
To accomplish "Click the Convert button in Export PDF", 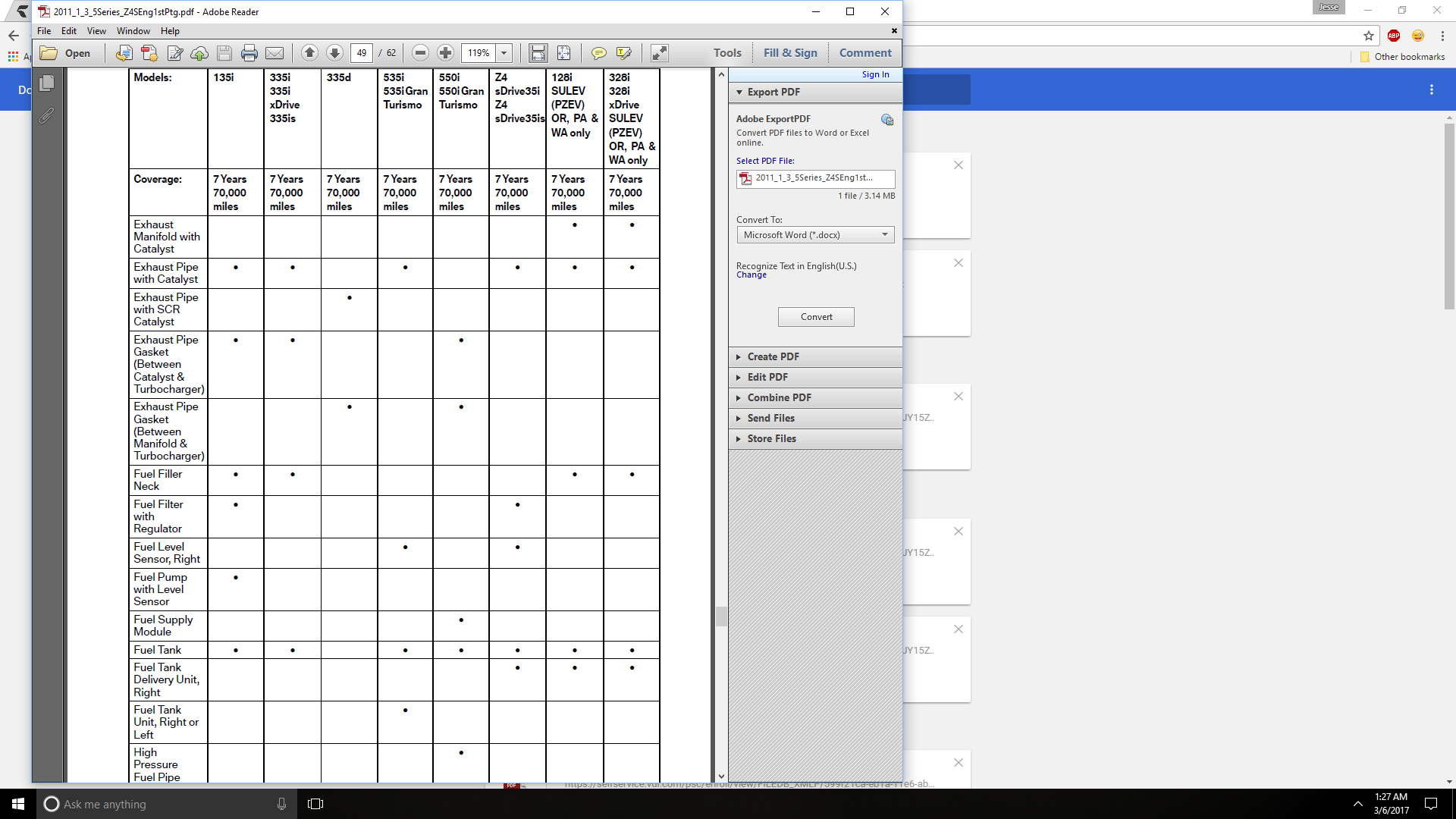I will click(x=816, y=316).
